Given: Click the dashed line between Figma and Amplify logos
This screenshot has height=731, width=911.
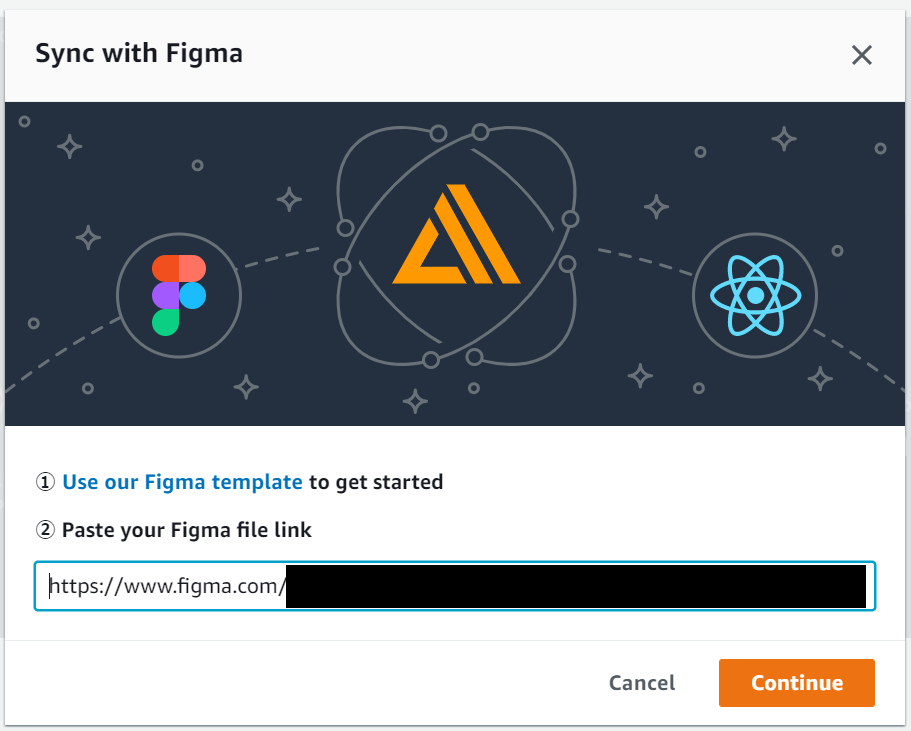Looking at the screenshot, I should click(x=282, y=257).
